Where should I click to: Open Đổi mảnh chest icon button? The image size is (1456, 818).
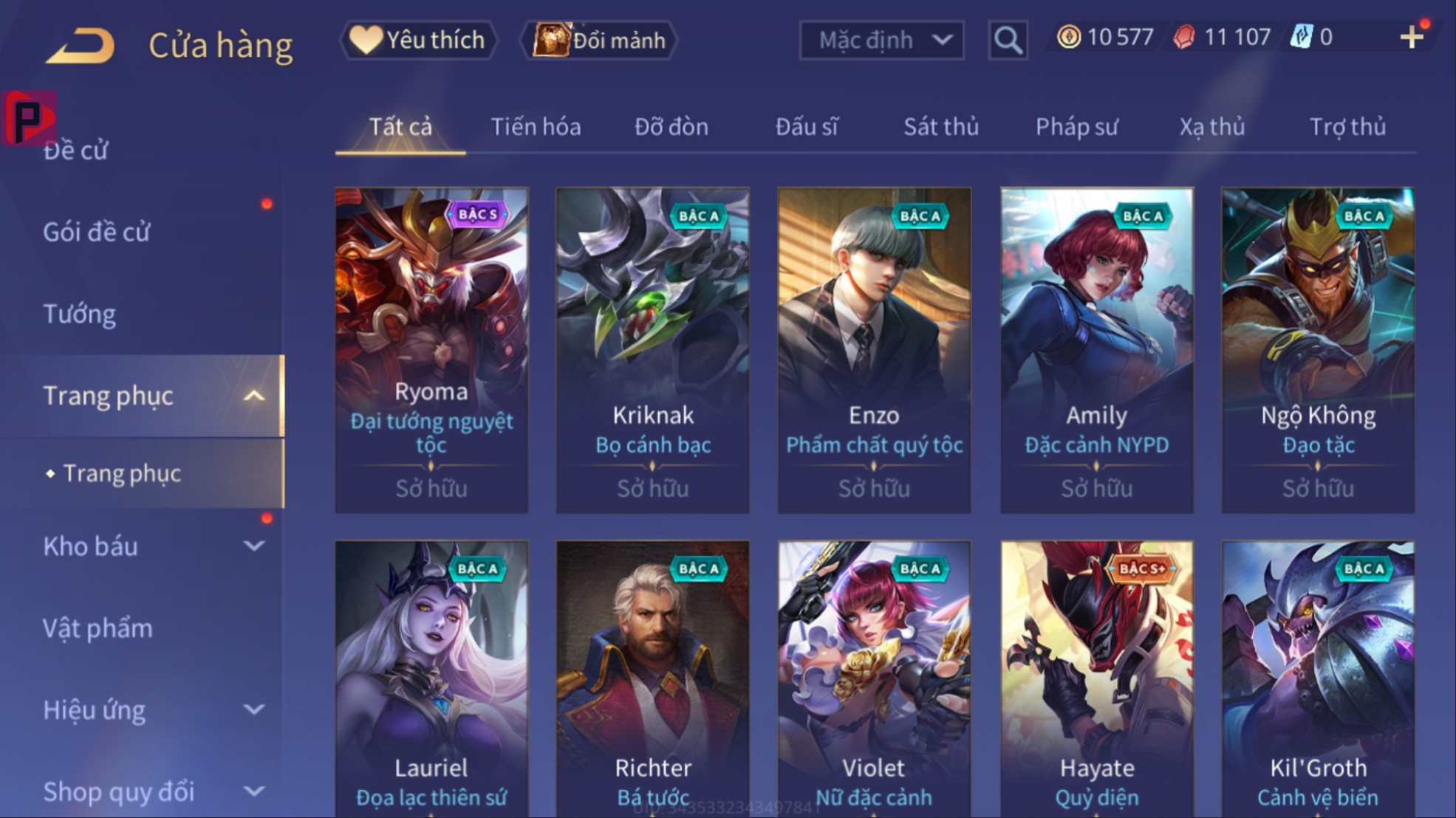(x=600, y=40)
